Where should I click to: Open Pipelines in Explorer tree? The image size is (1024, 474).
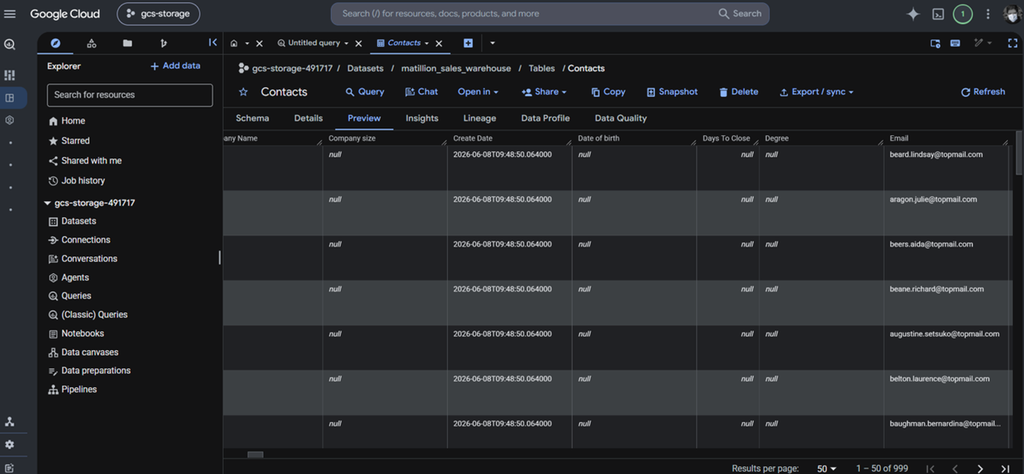(x=72, y=390)
